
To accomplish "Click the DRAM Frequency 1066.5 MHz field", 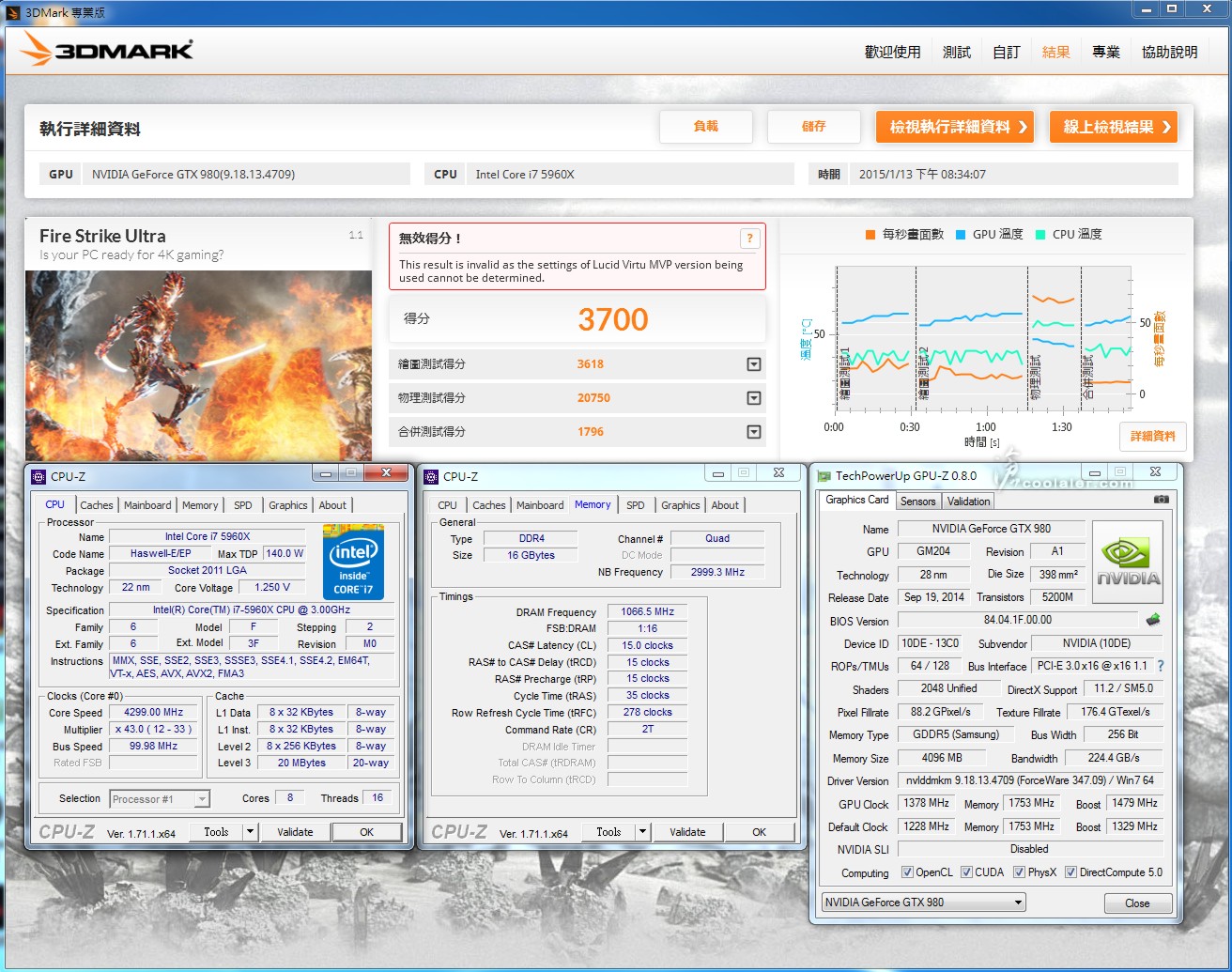I will click(x=647, y=612).
